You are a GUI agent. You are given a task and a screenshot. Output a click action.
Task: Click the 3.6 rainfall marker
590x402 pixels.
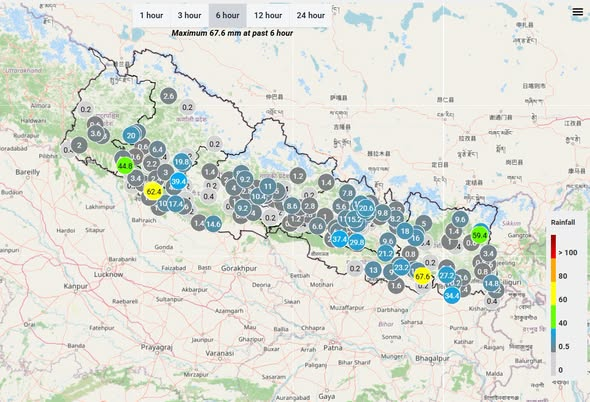coord(96,133)
